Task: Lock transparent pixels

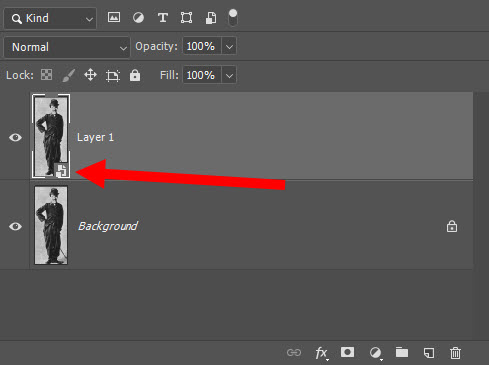Action: click(x=46, y=75)
